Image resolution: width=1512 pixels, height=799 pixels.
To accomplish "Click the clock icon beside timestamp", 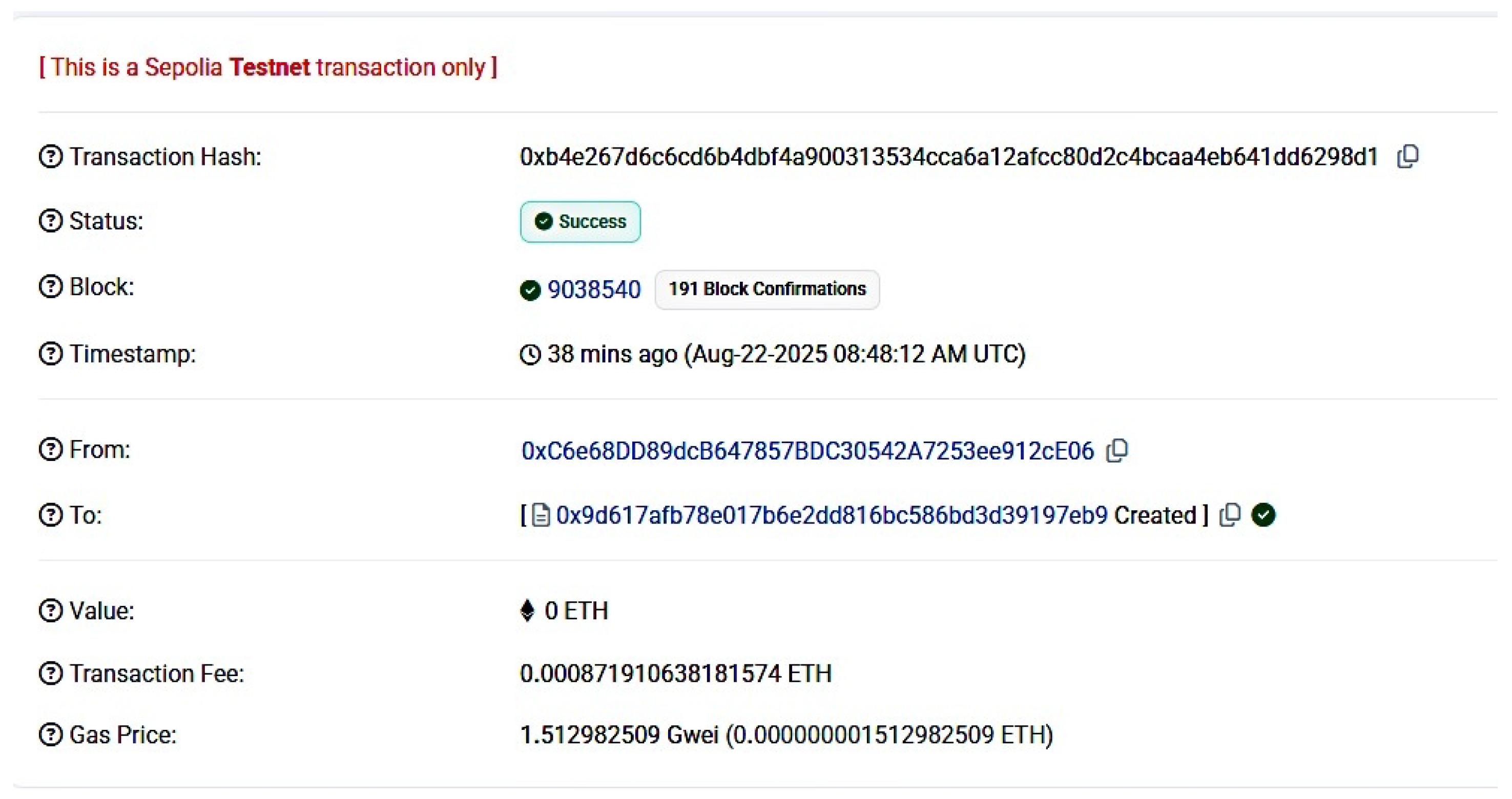I will point(530,354).
